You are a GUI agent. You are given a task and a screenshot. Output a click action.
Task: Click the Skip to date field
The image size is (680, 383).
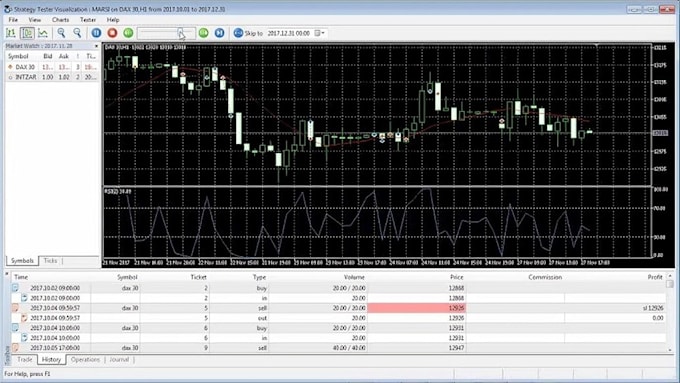(290, 33)
